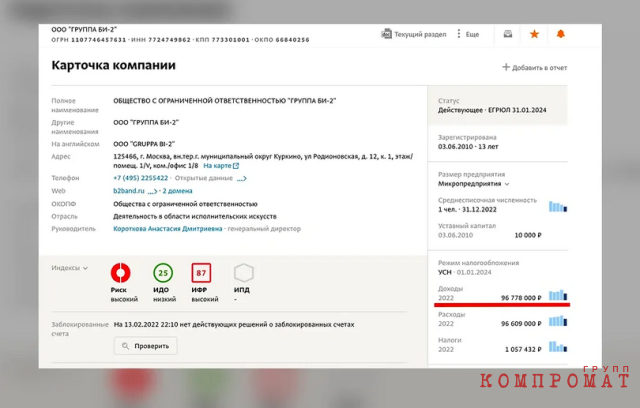The height and width of the screenshot is (408, 640).
Task: Click 'Добавить в отчет' plus button
Action: (534, 67)
